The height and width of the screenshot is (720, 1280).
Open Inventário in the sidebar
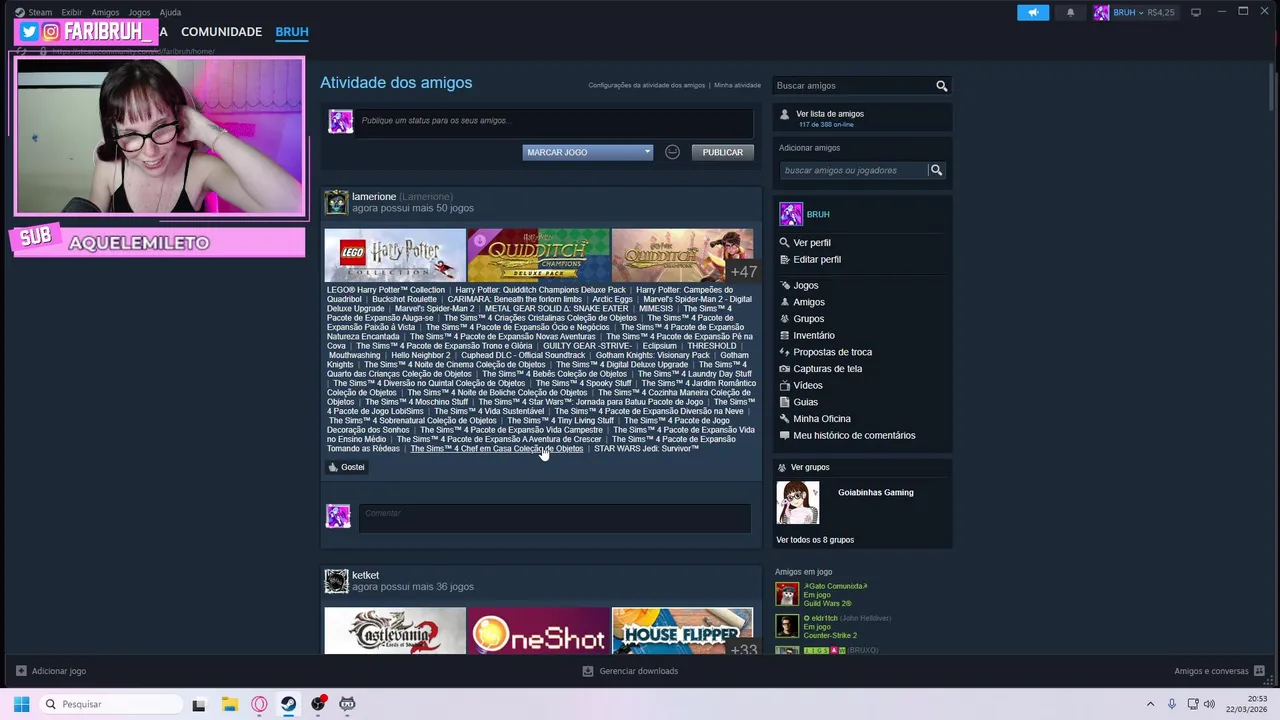[813, 336]
